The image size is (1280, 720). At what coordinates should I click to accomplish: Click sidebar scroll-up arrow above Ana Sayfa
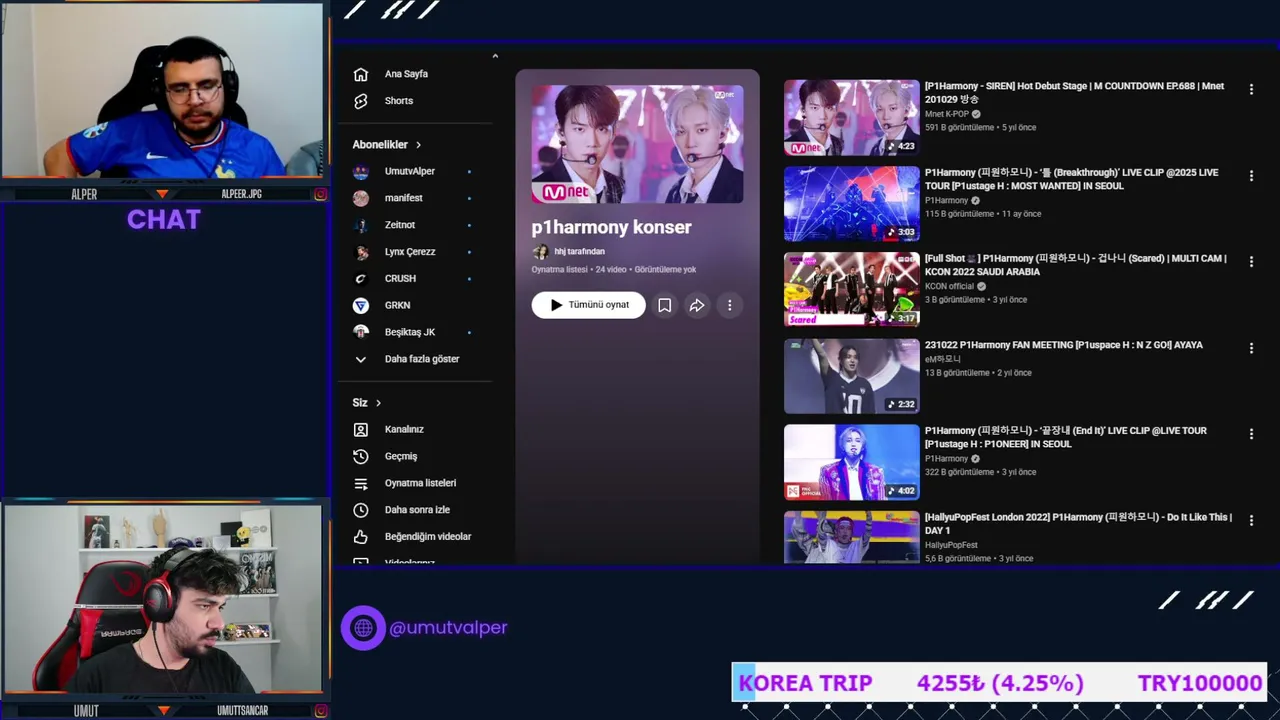pyautogui.click(x=495, y=56)
